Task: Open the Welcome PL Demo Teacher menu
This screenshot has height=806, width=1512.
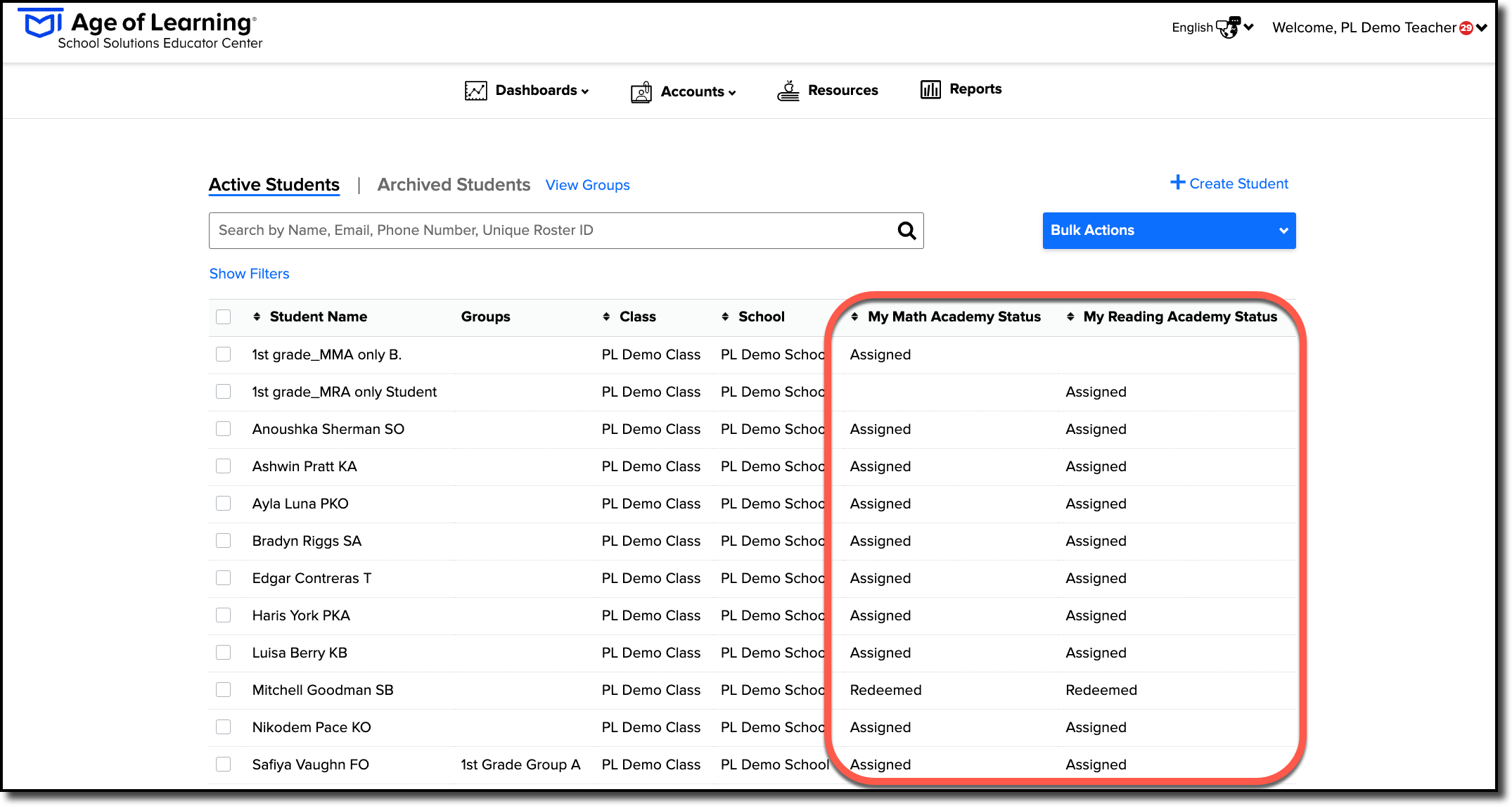Action: coord(1380,27)
